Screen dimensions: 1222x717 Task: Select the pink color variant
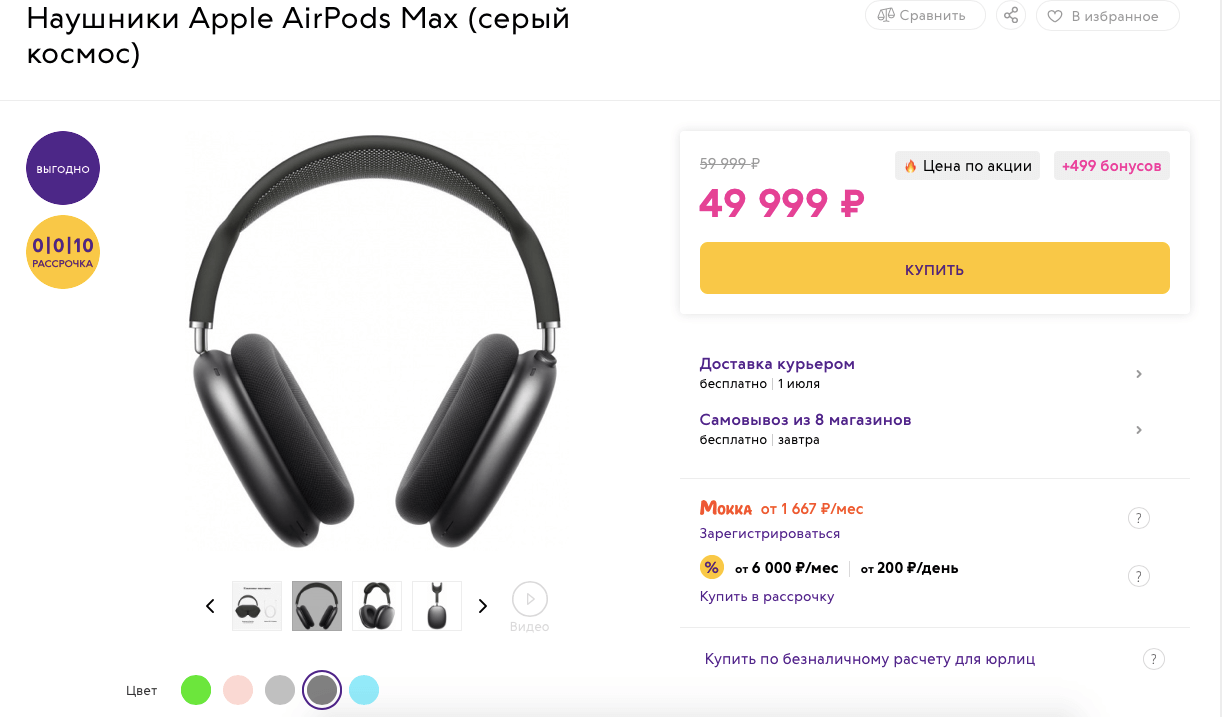[238, 690]
